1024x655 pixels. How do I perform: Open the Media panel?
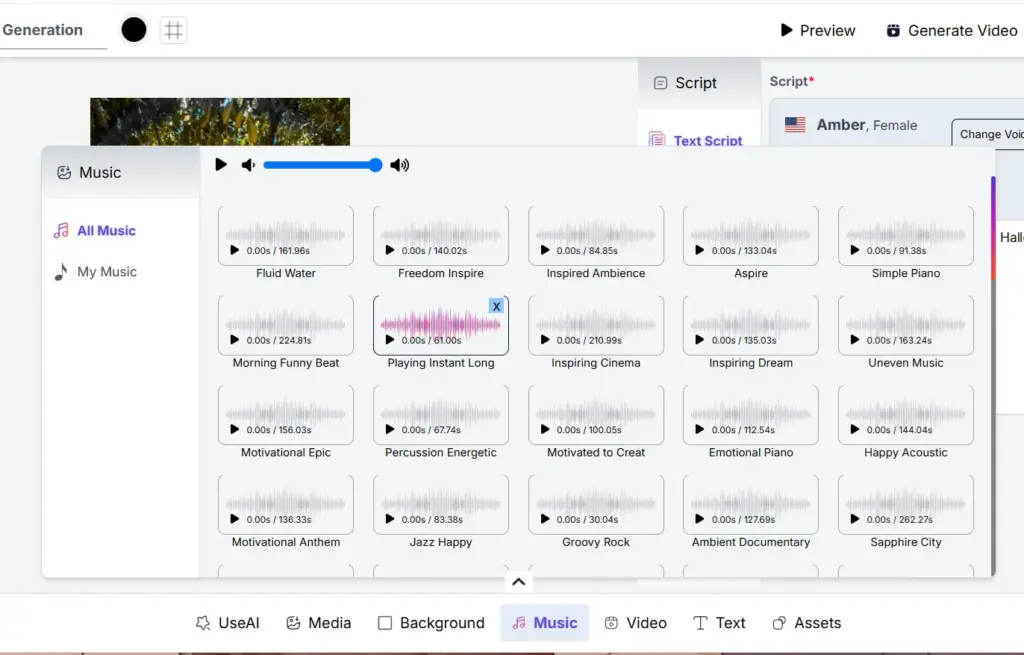tap(318, 622)
